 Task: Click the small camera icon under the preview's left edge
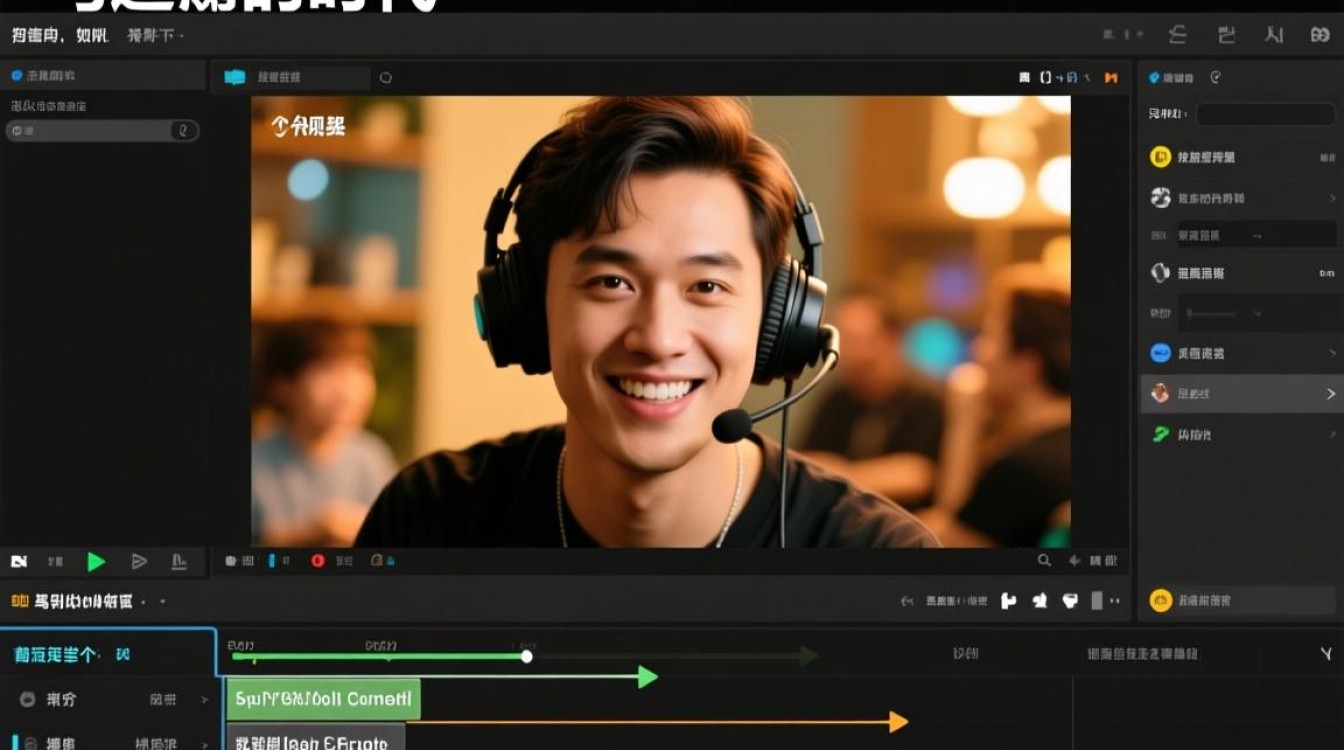click(x=231, y=561)
